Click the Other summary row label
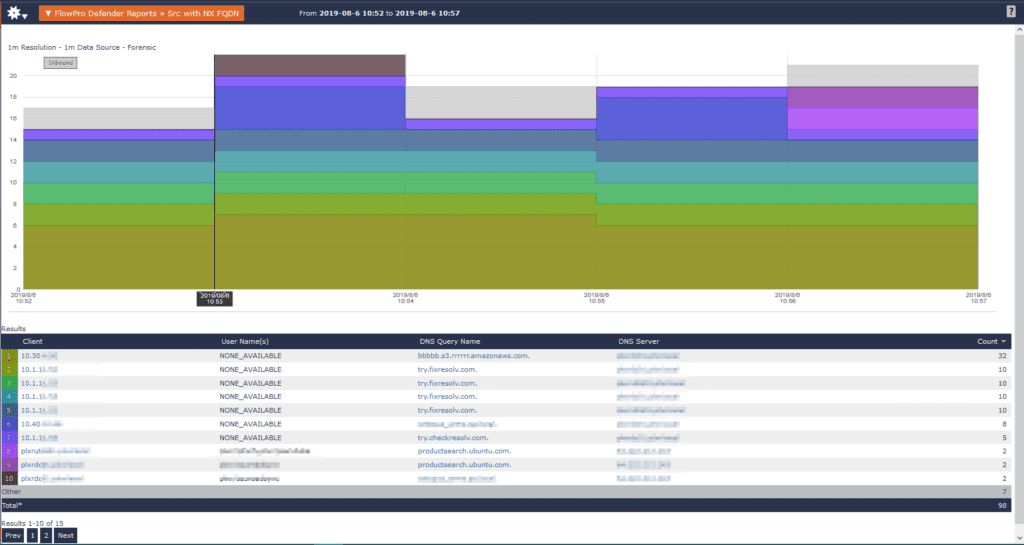1024x545 pixels. tap(11, 491)
